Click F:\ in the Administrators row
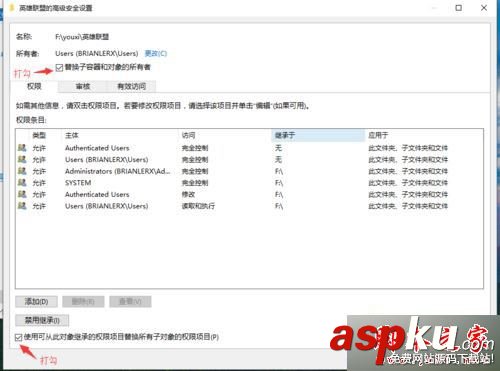 click(279, 171)
